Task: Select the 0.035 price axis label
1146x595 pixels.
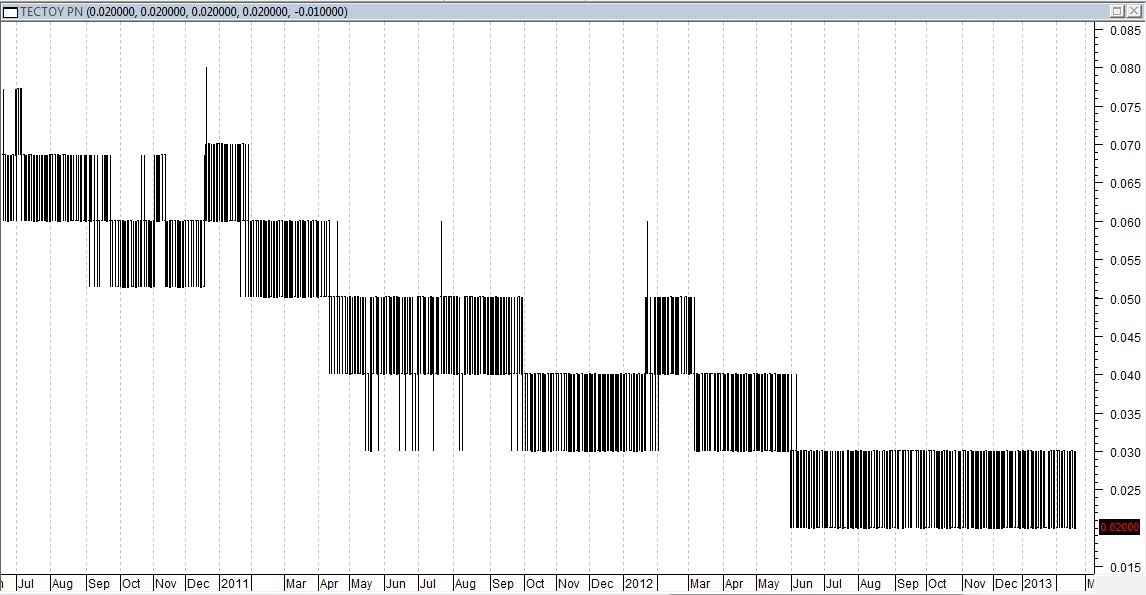Action: (1125, 414)
